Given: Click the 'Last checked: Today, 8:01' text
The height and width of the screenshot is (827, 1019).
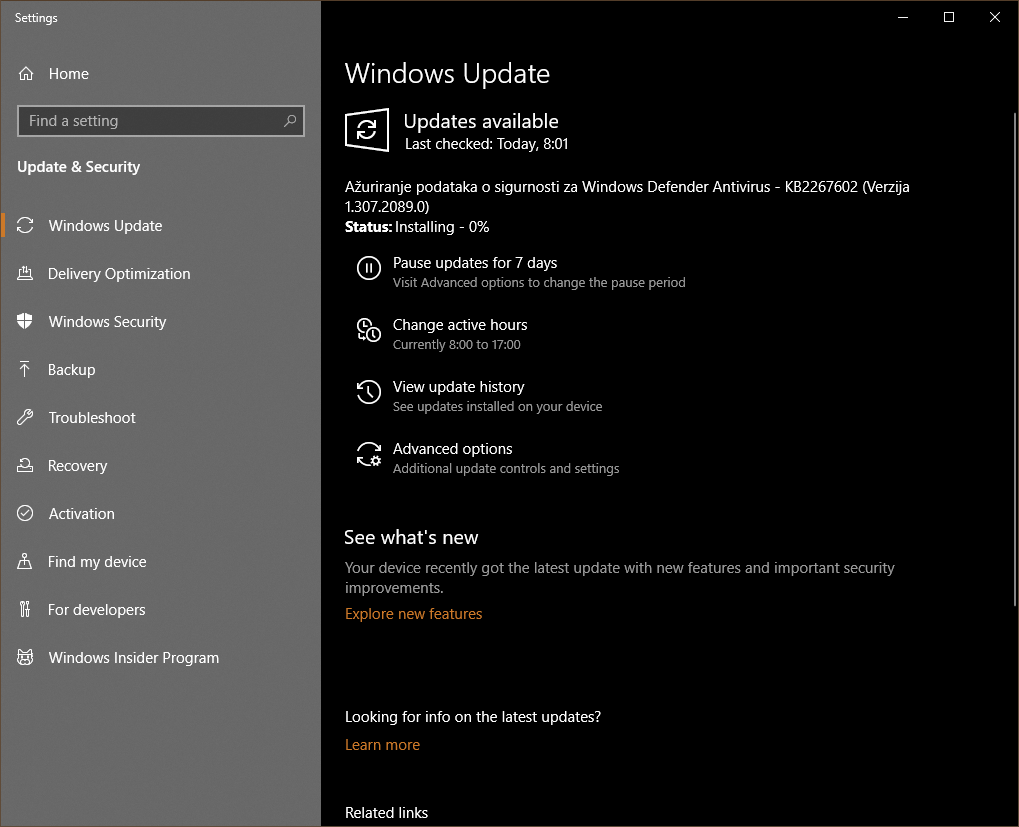Looking at the screenshot, I should (486, 144).
